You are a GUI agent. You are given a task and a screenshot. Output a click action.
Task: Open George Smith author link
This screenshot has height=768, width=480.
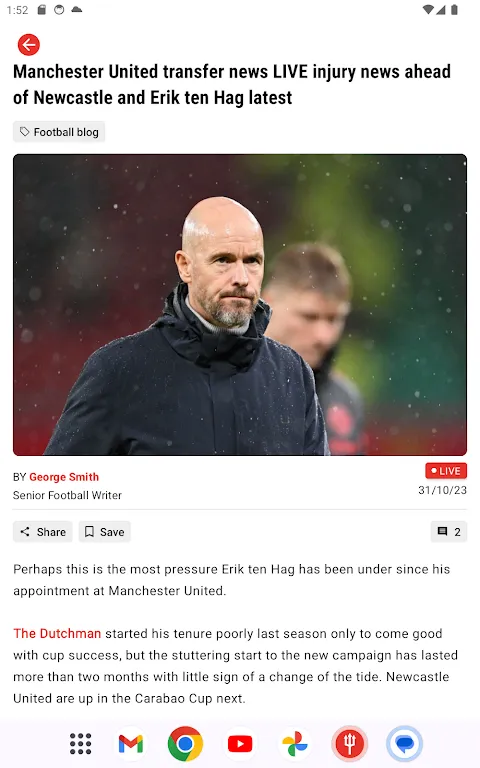[64, 477]
